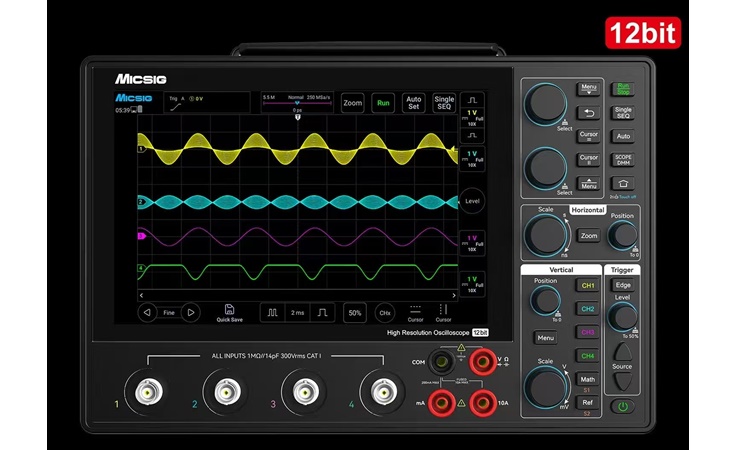The height and width of the screenshot is (450, 735).
Task: Hit the Auto hardware key
Action: [623, 136]
